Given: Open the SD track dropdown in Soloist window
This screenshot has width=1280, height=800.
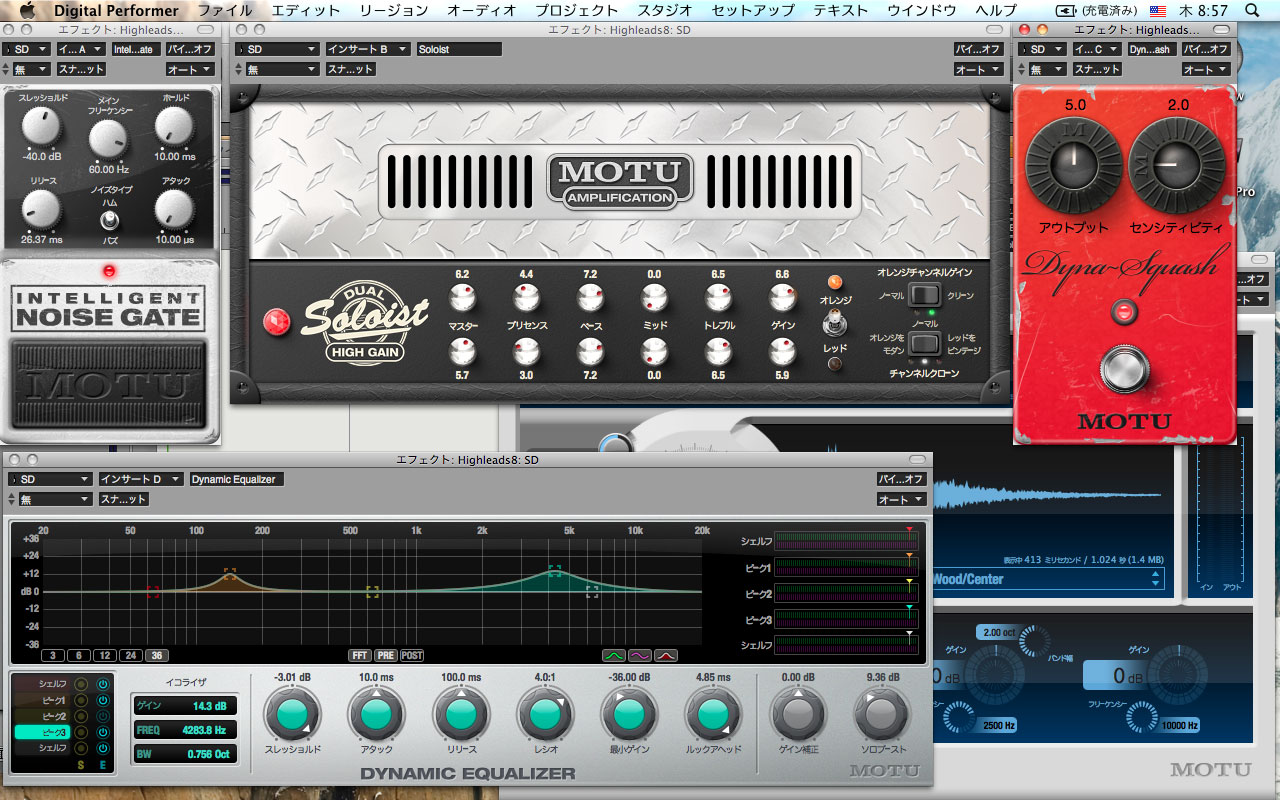Looking at the screenshot, I should tap(277, 49).
